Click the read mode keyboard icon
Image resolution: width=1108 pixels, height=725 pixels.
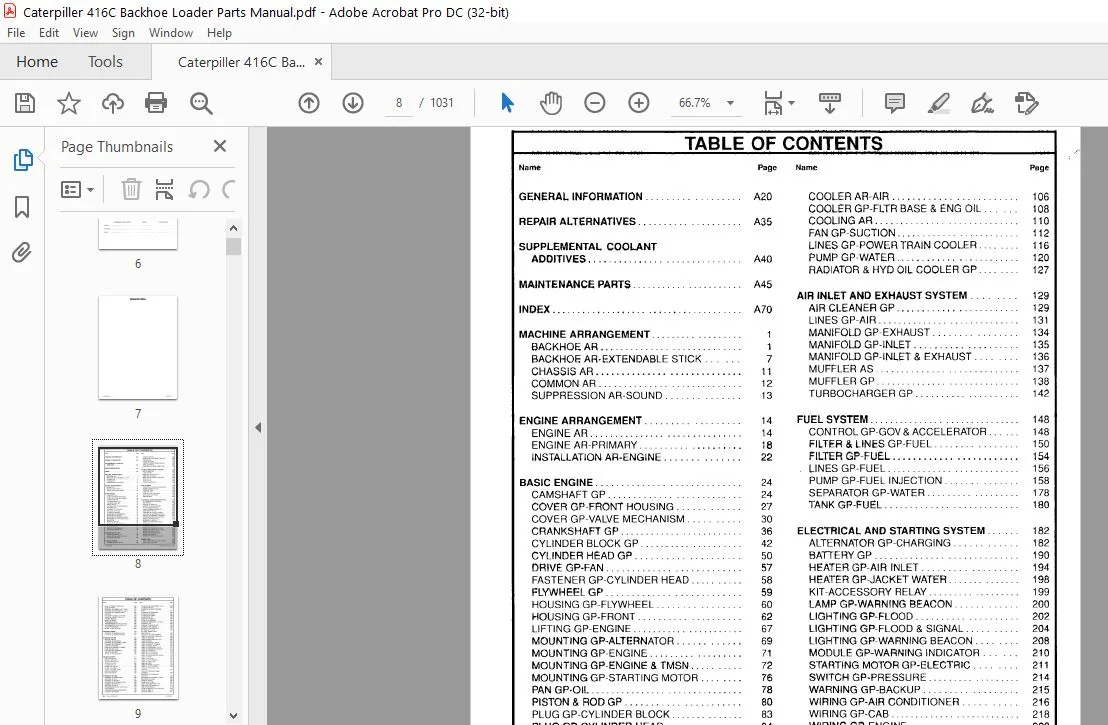[830, 103]
